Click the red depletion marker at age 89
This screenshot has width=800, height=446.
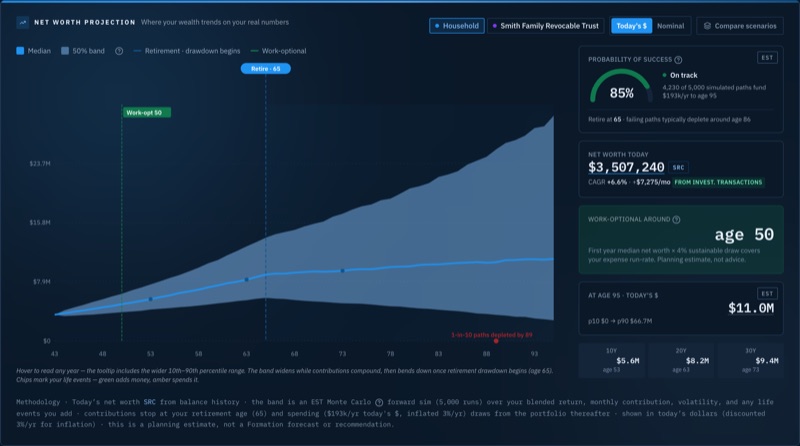(x=496, y=341)
